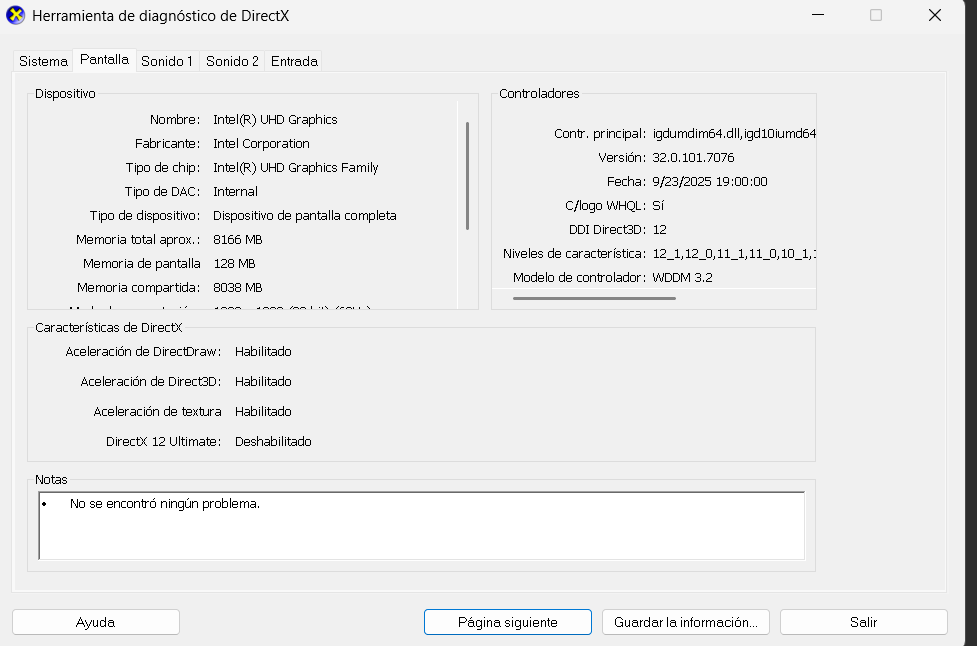This screenshot has height=646, width=977.
Task: Click the 'DirectX 12 Ultimate:' label
Action: 163,442
